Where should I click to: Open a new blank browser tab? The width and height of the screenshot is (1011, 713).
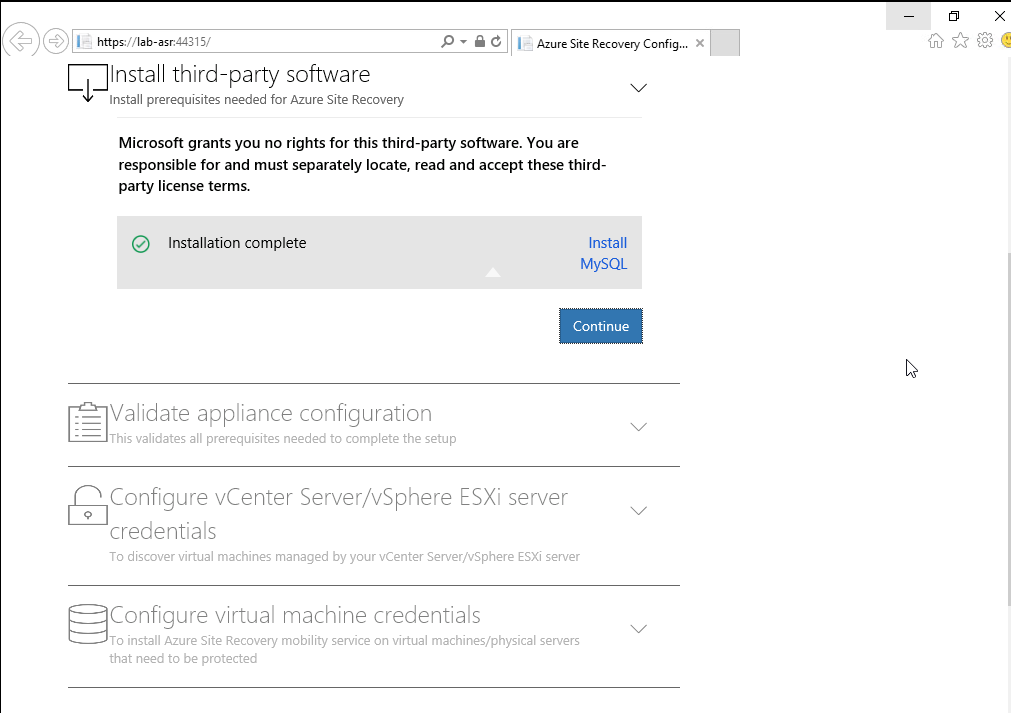click(x=725, y=43)
